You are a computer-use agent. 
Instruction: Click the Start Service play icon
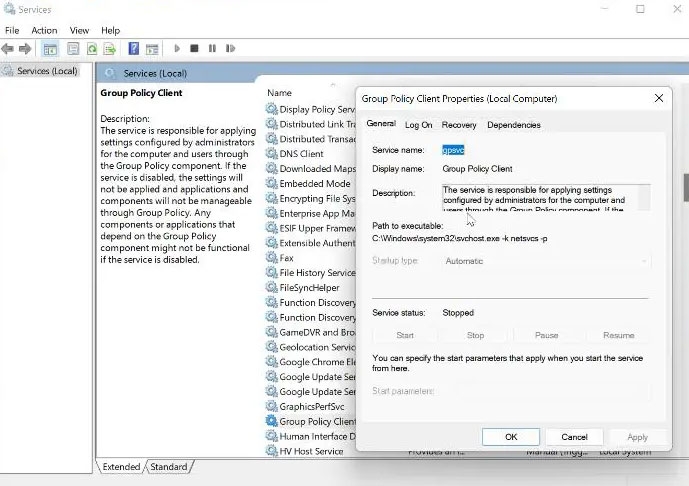[177, 48]
